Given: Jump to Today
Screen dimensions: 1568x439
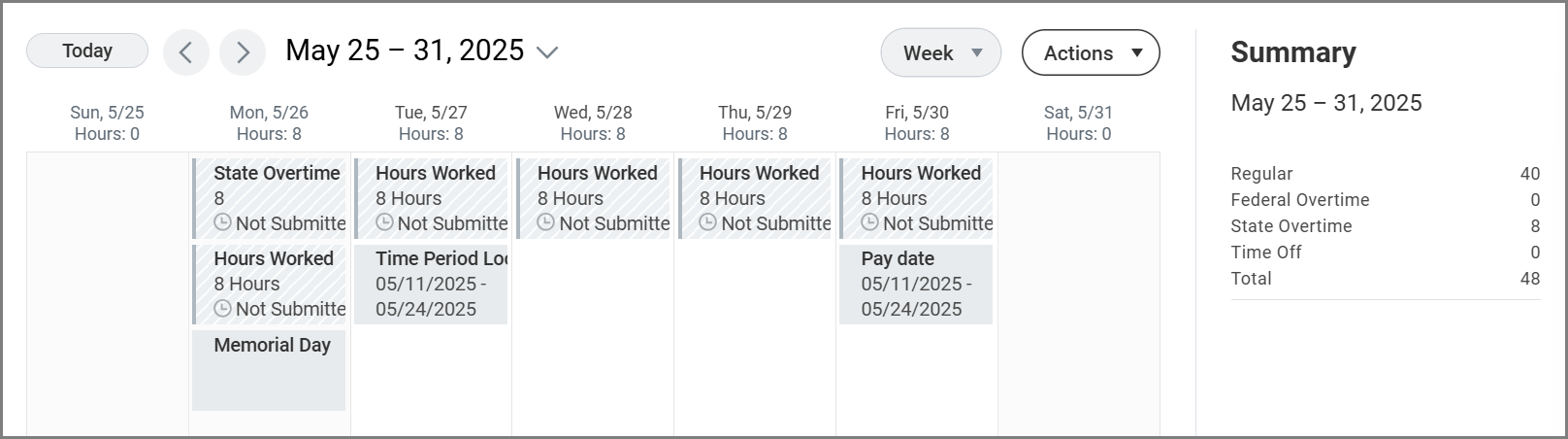Looking at the screenshot, I should [x=87, y=51].
